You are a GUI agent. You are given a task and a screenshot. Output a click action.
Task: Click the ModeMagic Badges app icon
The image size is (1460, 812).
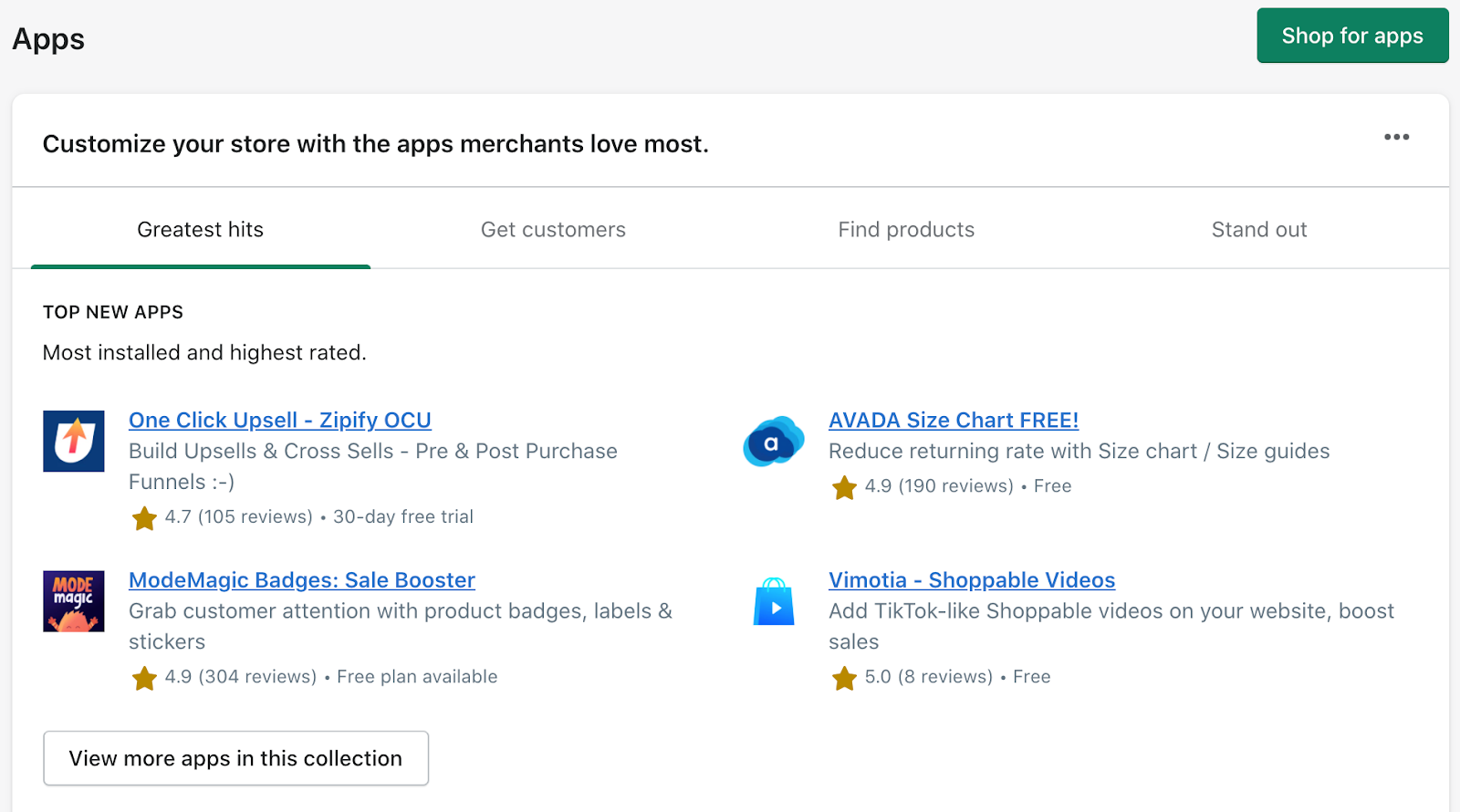(73, 601)
